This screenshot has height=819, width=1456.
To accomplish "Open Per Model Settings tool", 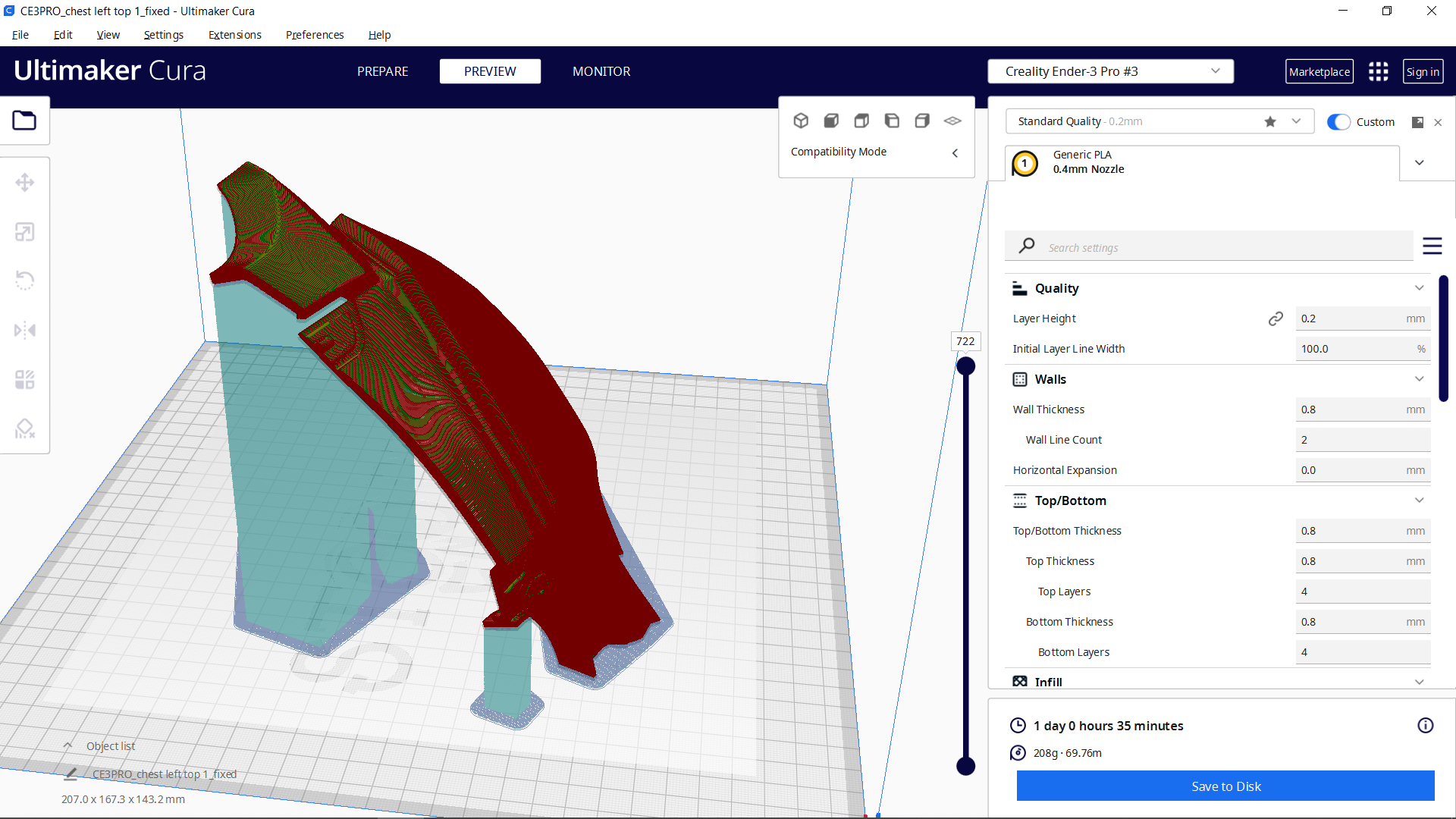I will (x=25, y=379).
